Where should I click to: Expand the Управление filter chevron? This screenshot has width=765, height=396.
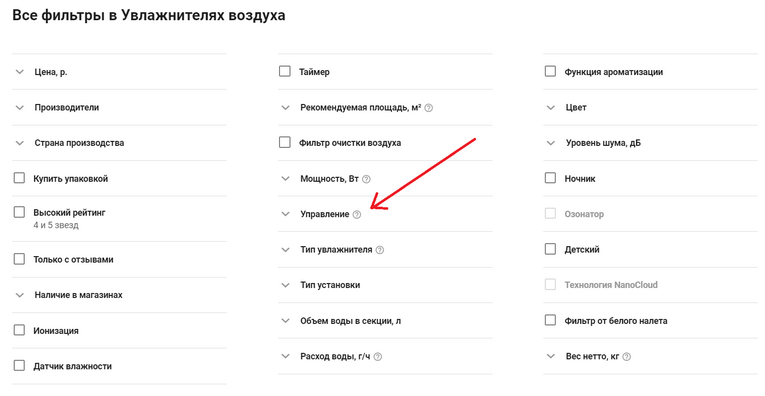click(x=285, y=214)
